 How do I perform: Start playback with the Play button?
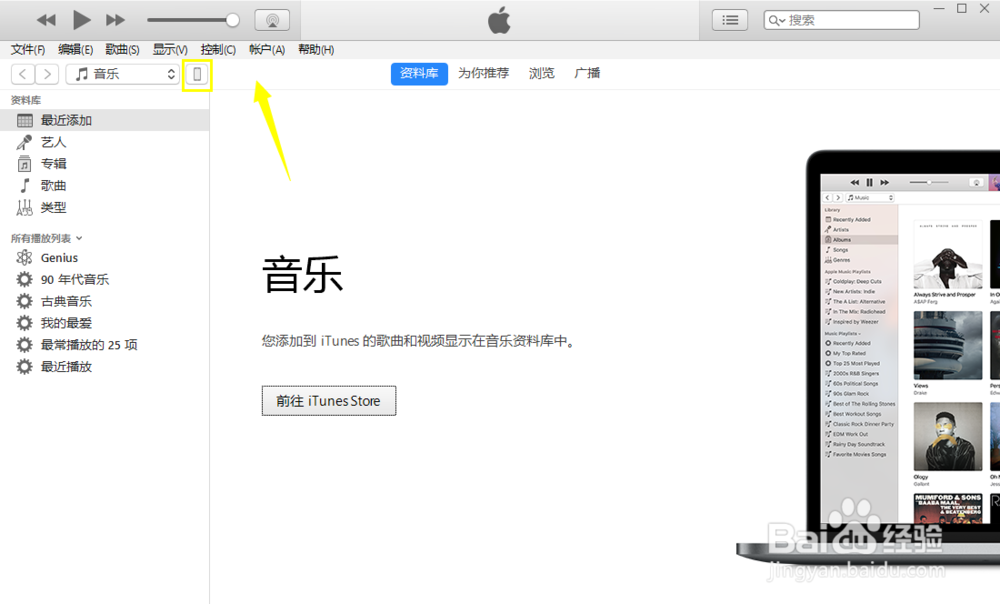tap(81, 20)
